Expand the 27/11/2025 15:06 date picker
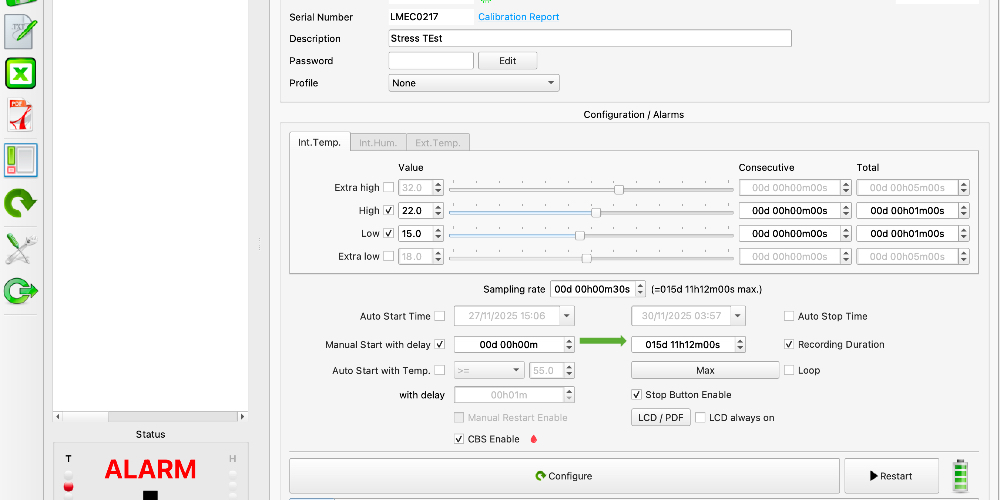 [x=567, y=316]
